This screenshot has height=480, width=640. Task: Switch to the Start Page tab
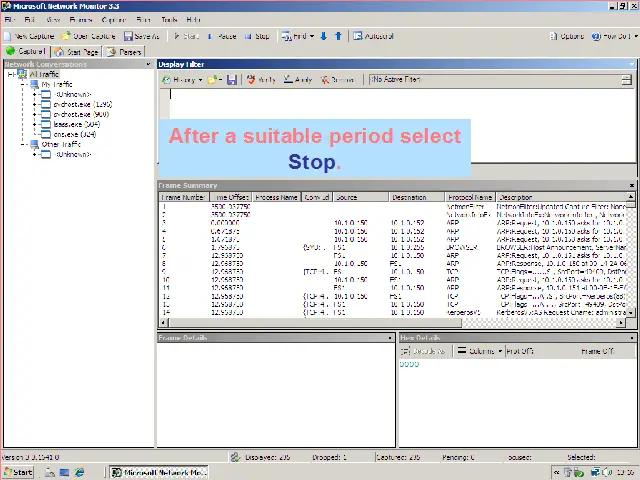coord(76,52)
